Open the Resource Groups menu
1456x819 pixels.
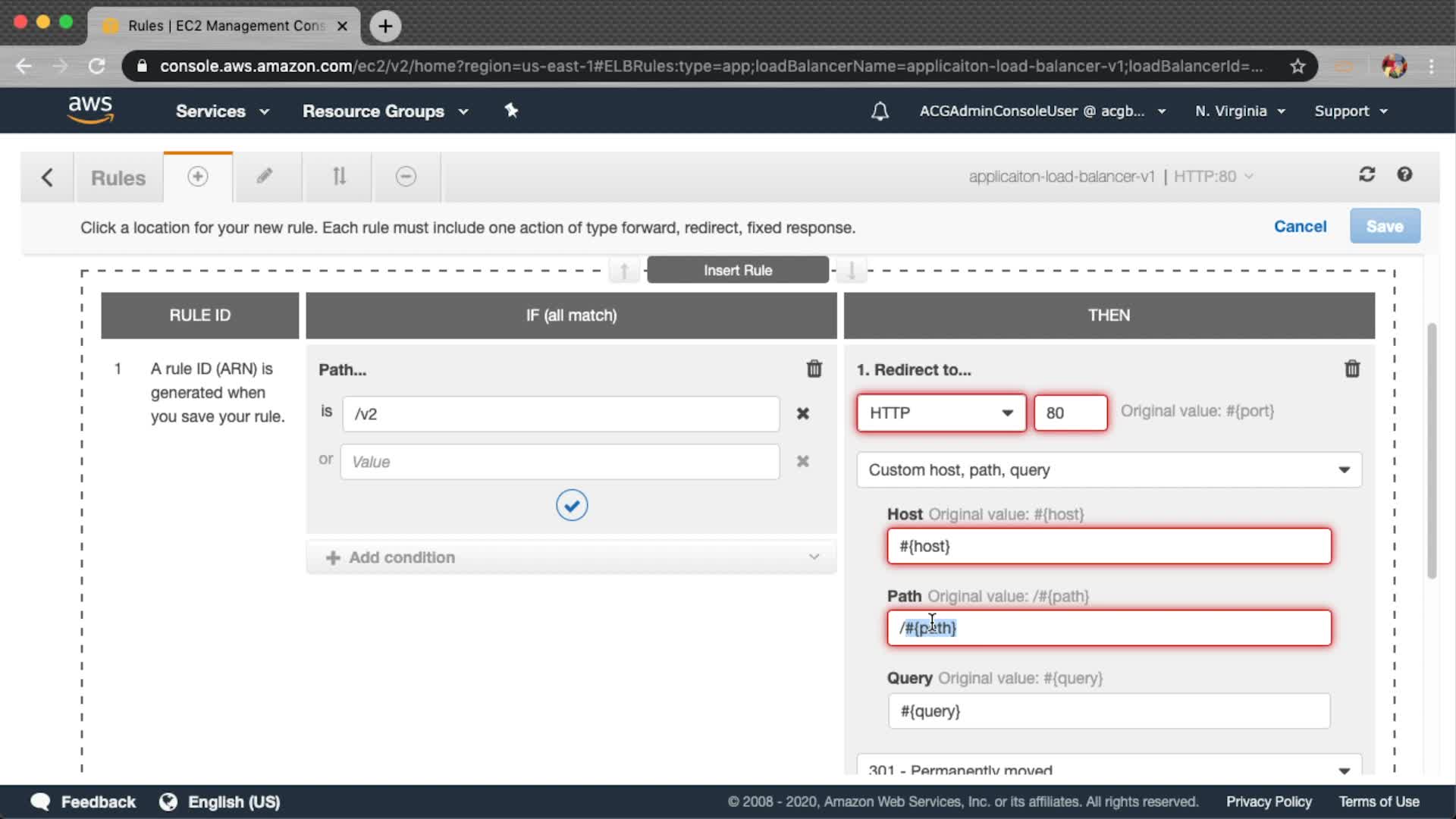click(x=385, y=111)
